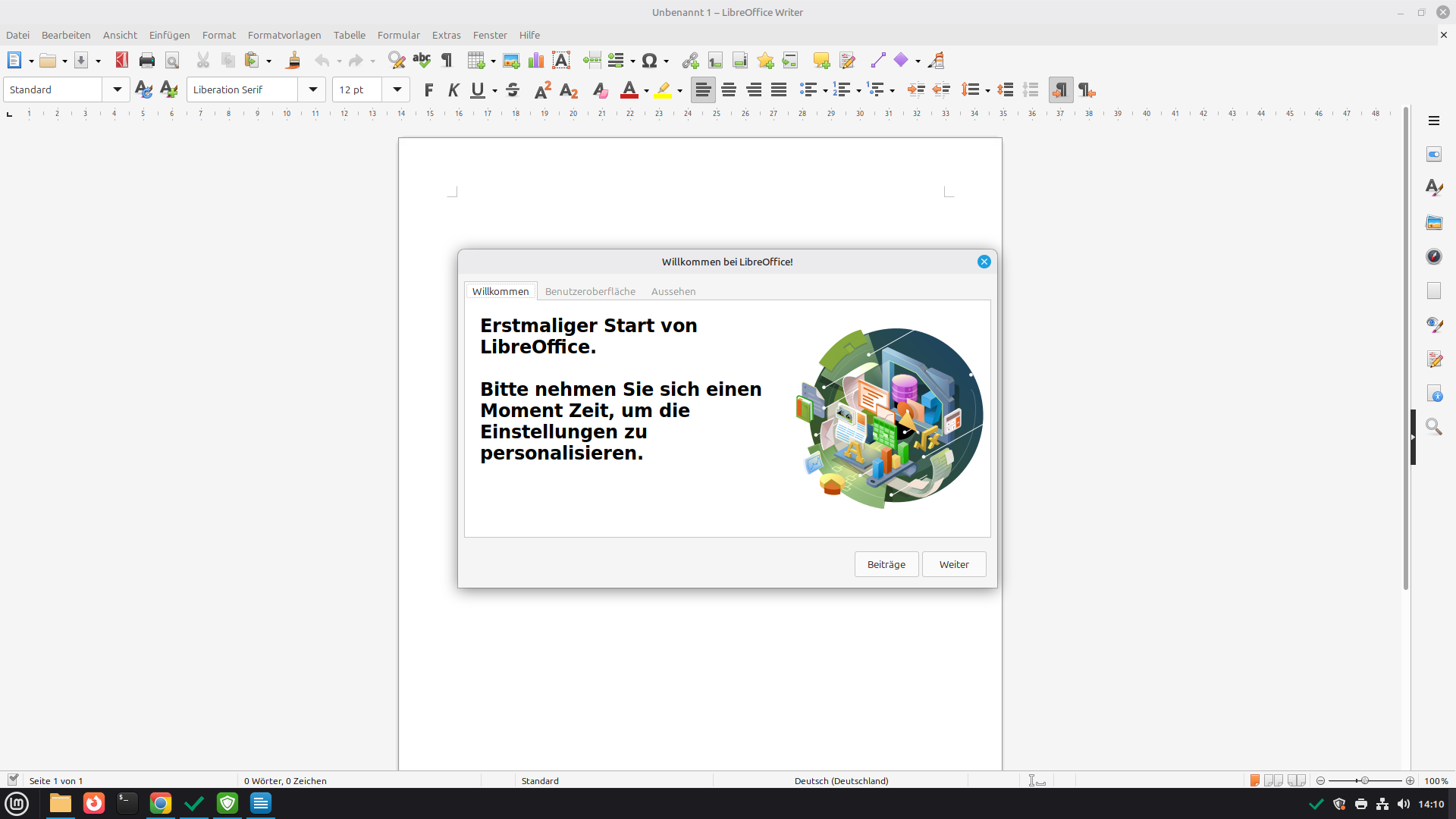Adjust the zoom slider handle
This screenshot has width=1456, height=819.
pyautogui.click(x=1364, y=780)
